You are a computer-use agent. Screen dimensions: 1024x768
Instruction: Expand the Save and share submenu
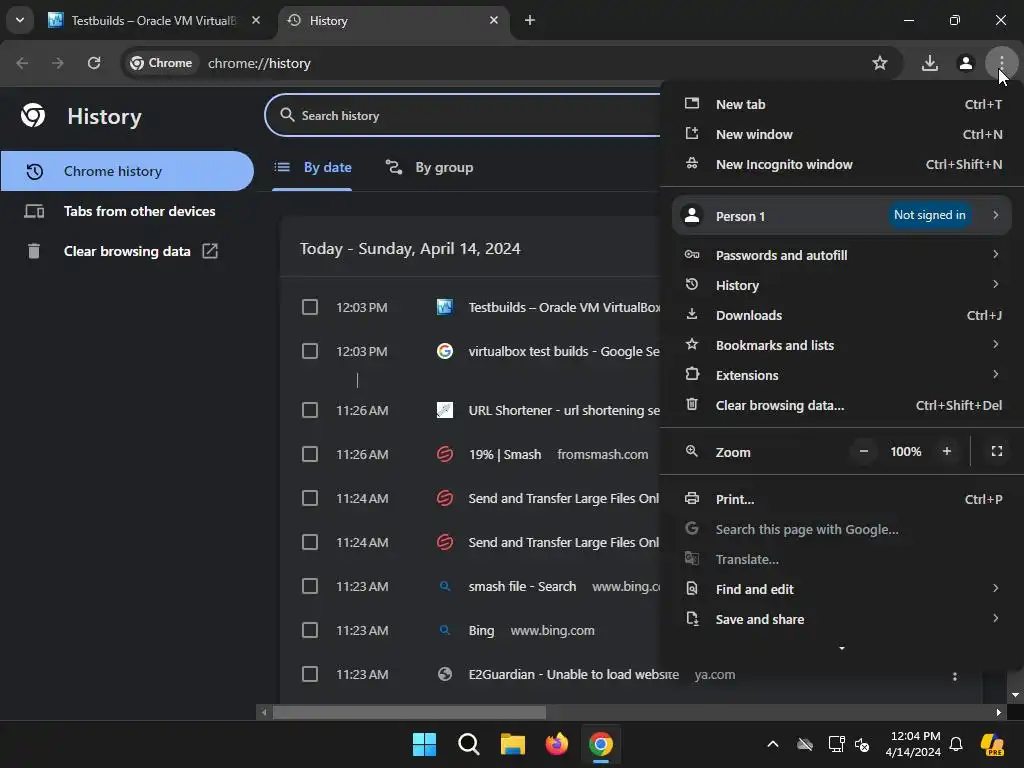pyautogui.click(x=842, y=620)
